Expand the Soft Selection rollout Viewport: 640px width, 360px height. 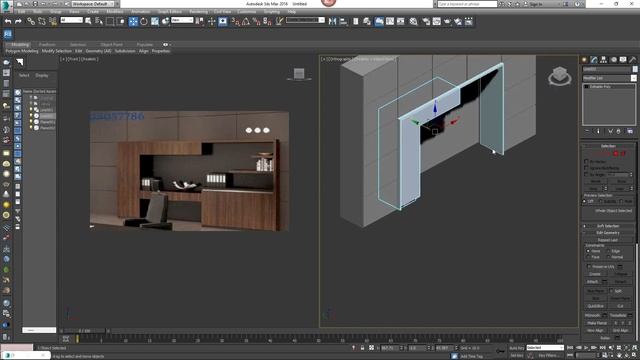point(608,226)
